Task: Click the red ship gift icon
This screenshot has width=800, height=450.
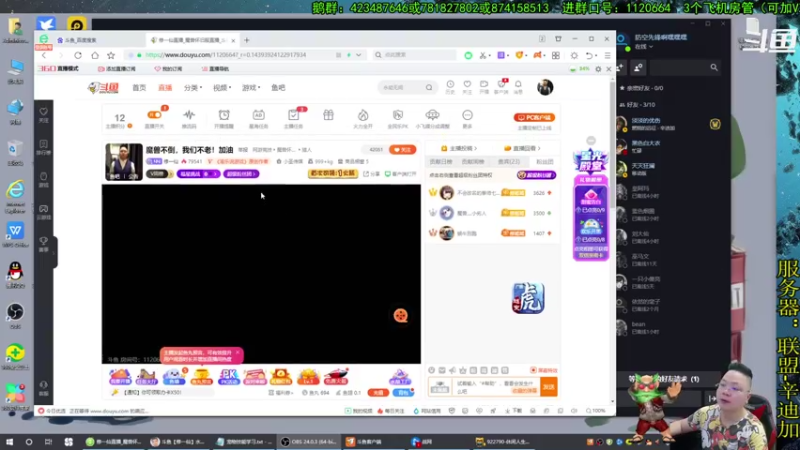Action: pyautogui.click(x=335, y=377)
